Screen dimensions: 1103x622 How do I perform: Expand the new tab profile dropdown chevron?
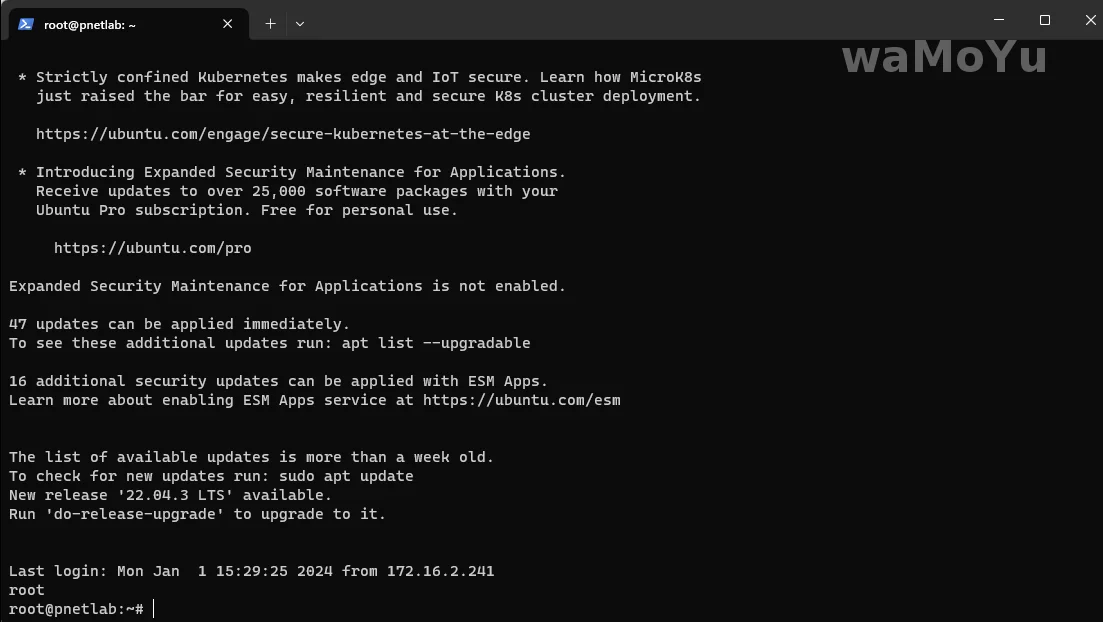300,24
